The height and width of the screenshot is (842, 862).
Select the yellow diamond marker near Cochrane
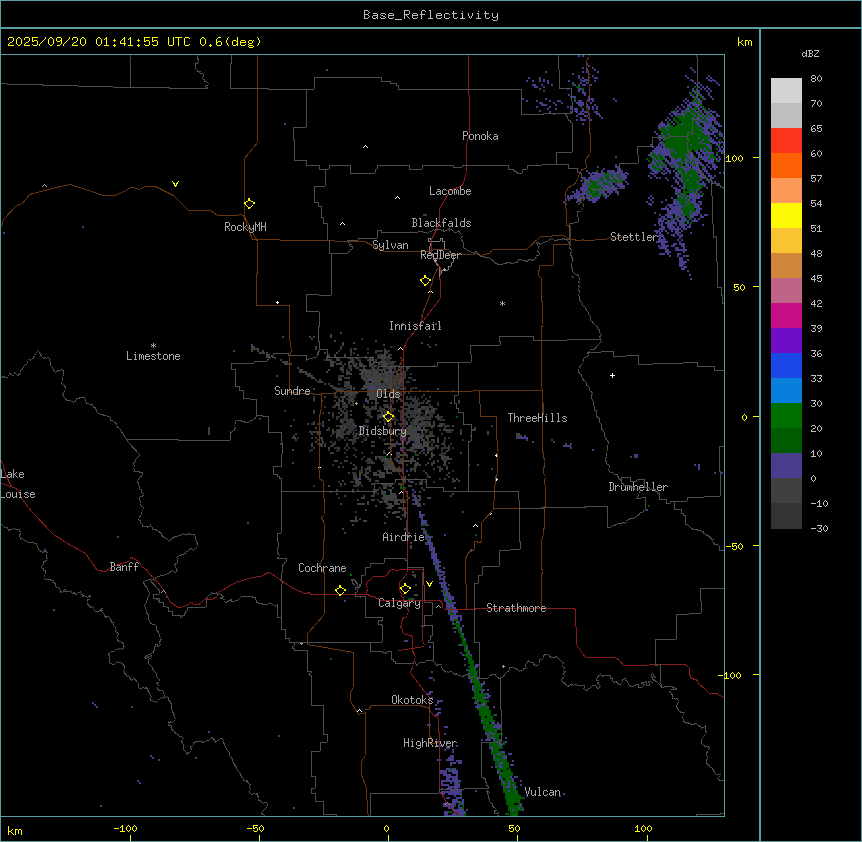[340, 590]
